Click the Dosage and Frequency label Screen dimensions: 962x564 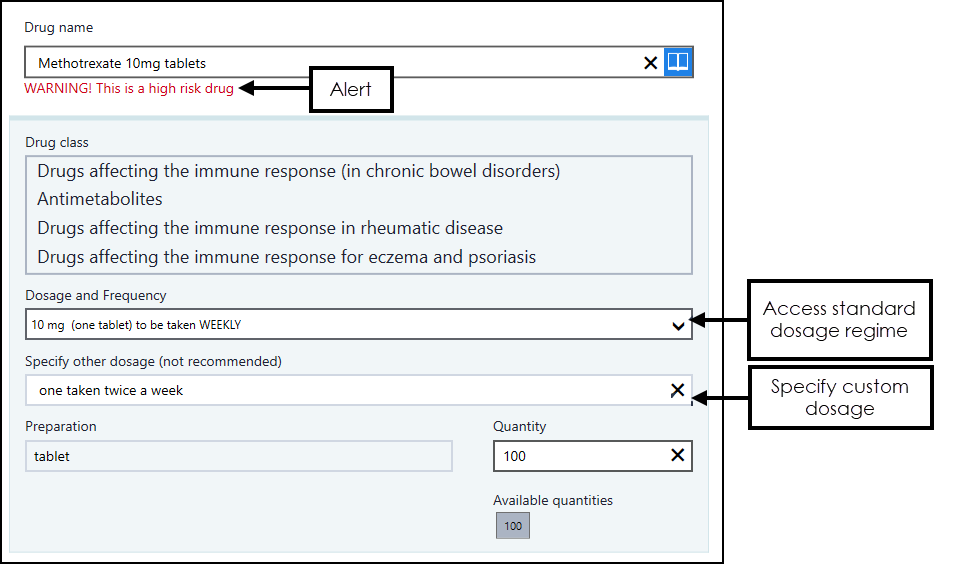coord(96,295)
